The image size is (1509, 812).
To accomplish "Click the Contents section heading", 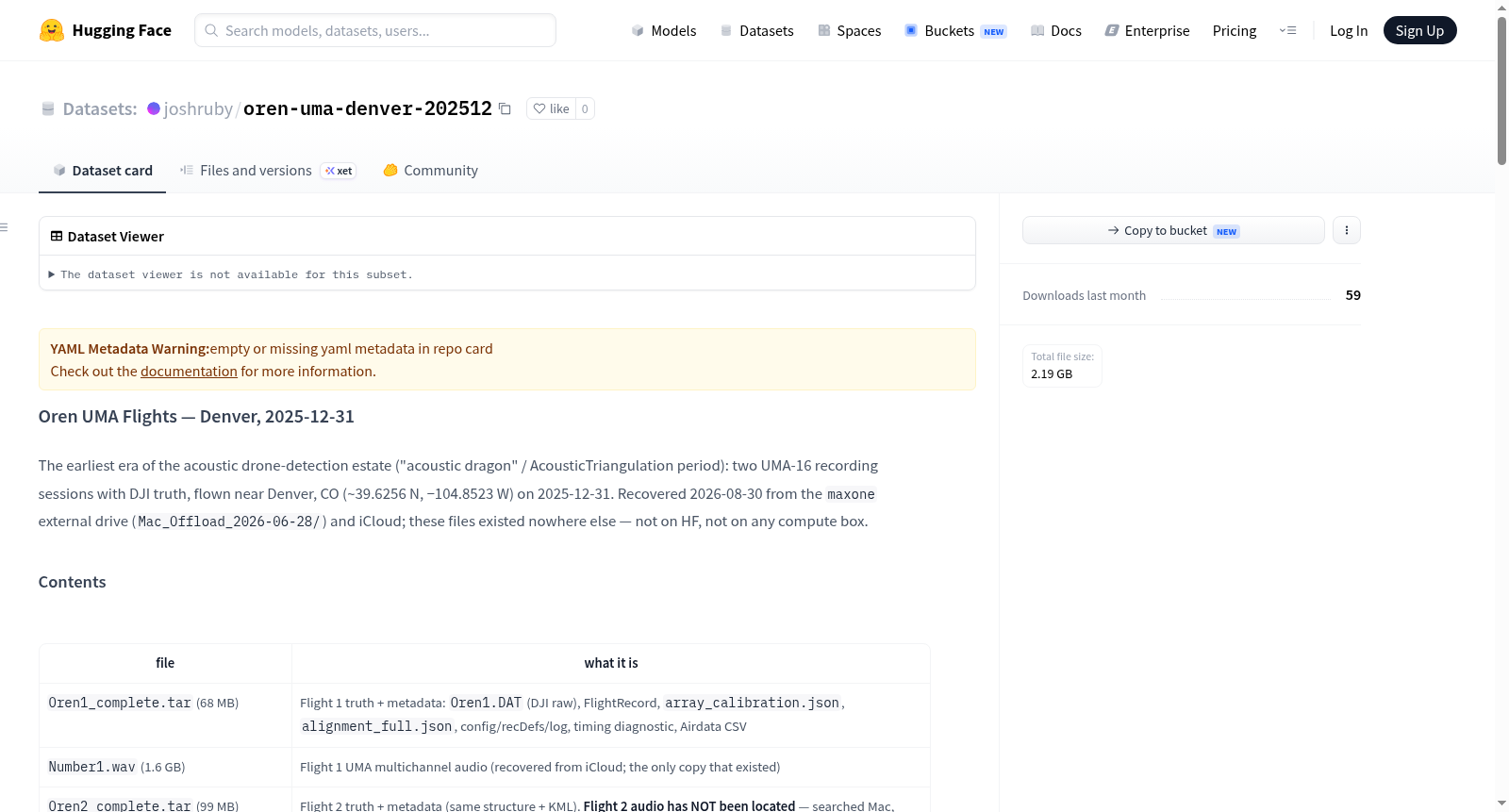I will tap(72, 582).
